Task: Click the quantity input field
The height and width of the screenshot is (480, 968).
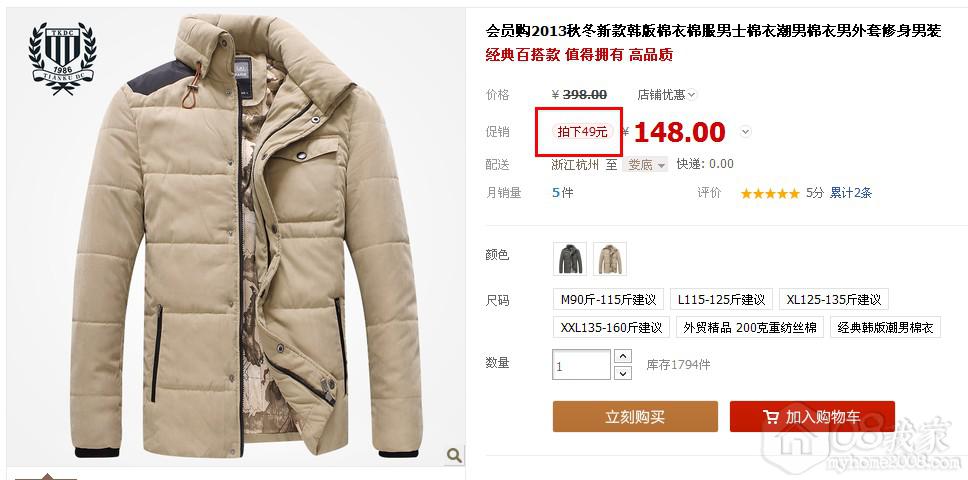Action: click(x=582, y=365)
